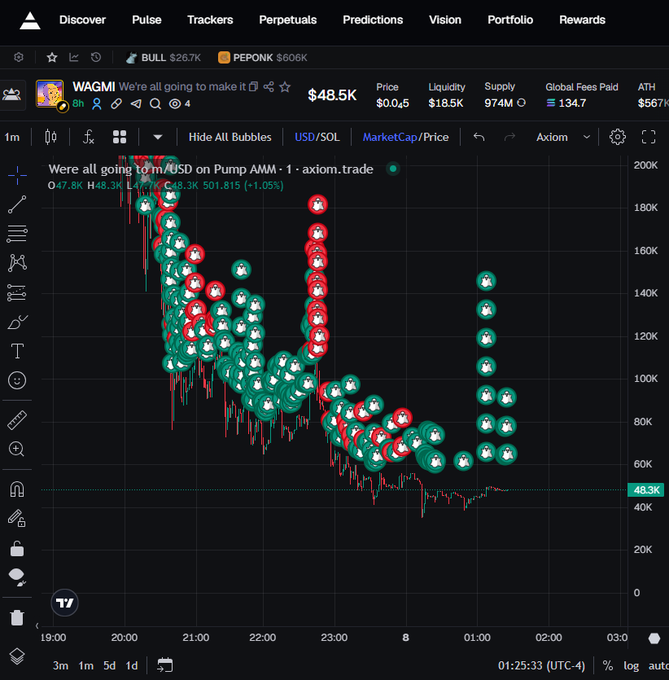Viewport: 669px width, 680px height.
Task: Open the pill-shaped Pump link icon
Action: (116, 104)
